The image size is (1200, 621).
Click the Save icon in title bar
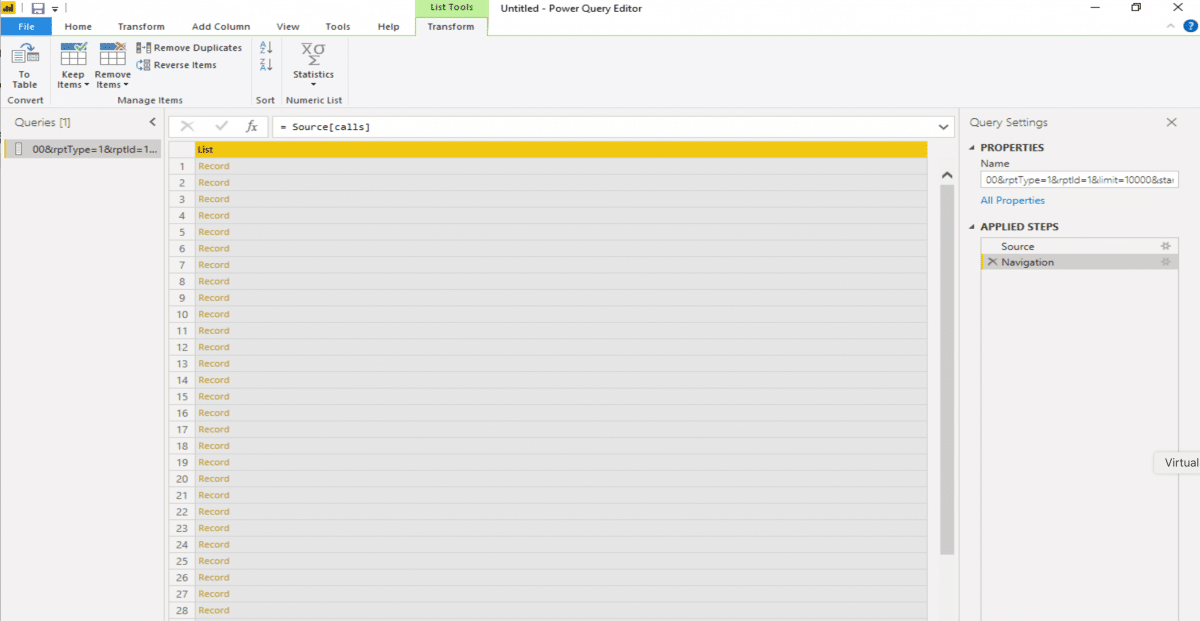(37, 8)
